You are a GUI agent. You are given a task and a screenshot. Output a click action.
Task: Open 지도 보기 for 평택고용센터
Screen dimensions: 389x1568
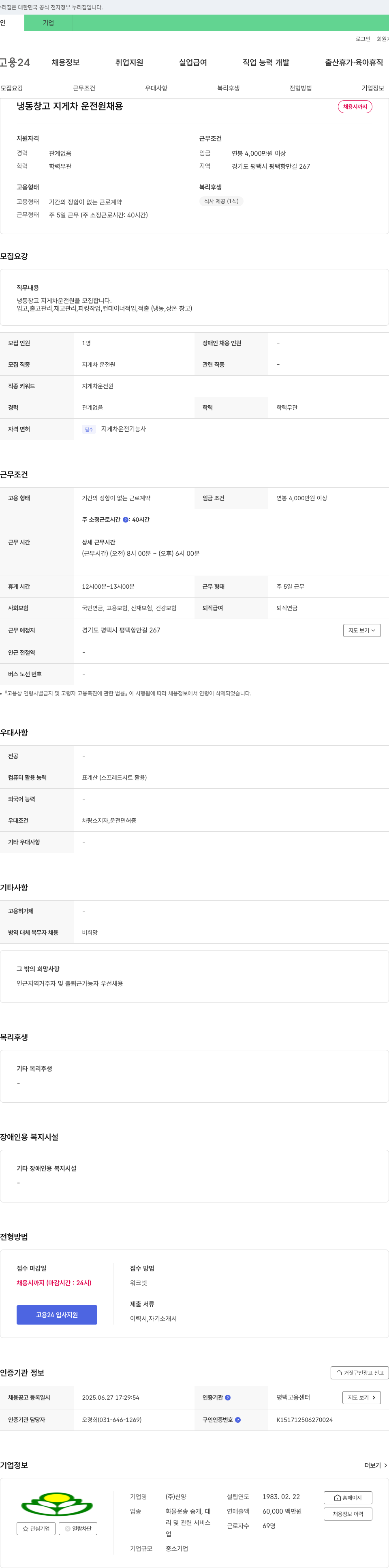361,1398
